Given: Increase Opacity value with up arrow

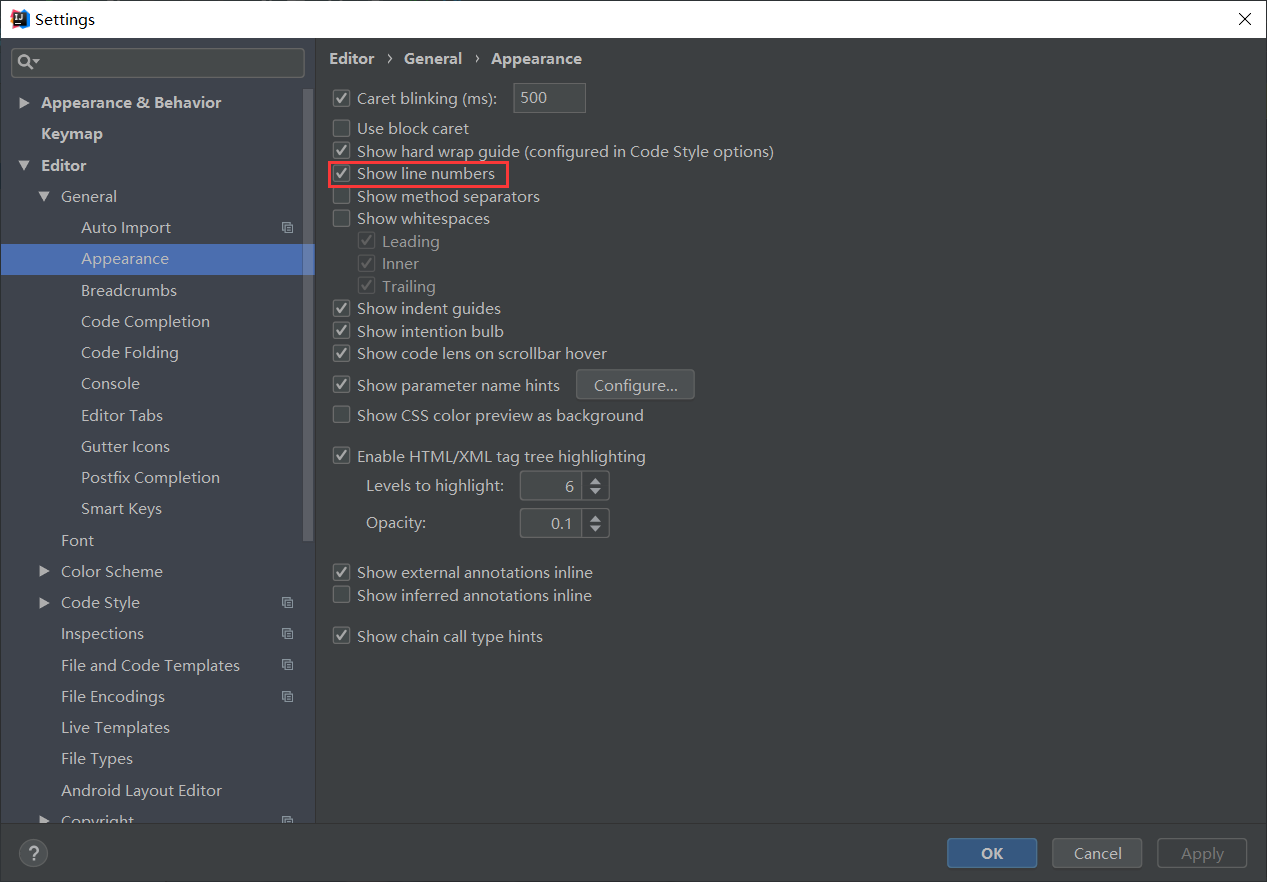Looking at the screenshot, I should coord(595,517).
